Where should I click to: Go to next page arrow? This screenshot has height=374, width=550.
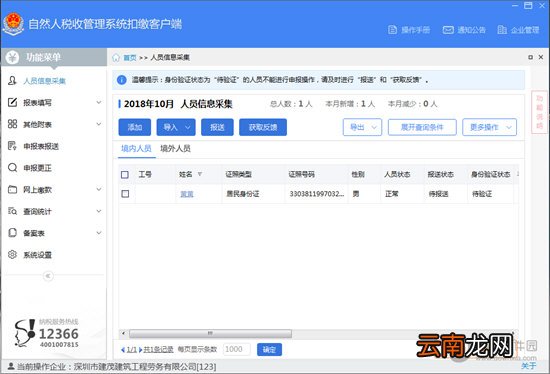click(x=140, y=350)
